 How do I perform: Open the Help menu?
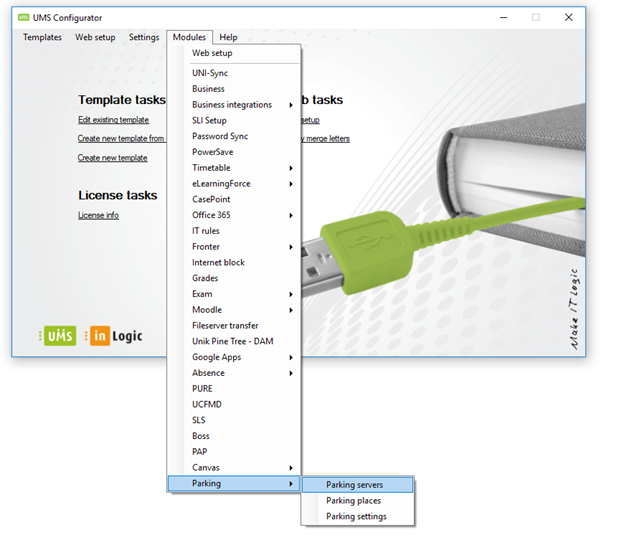pyautogui.click(x=228, y=37)
